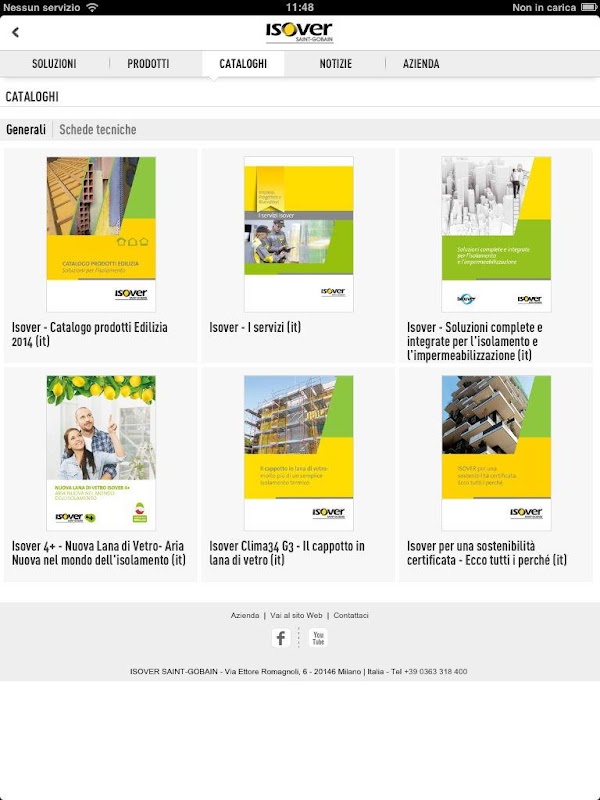The width and height of the screenshot is (600, 800).
Task: Open I servizi Isover catalog cover
Action: pyautogui.click(x=298, y=234)
